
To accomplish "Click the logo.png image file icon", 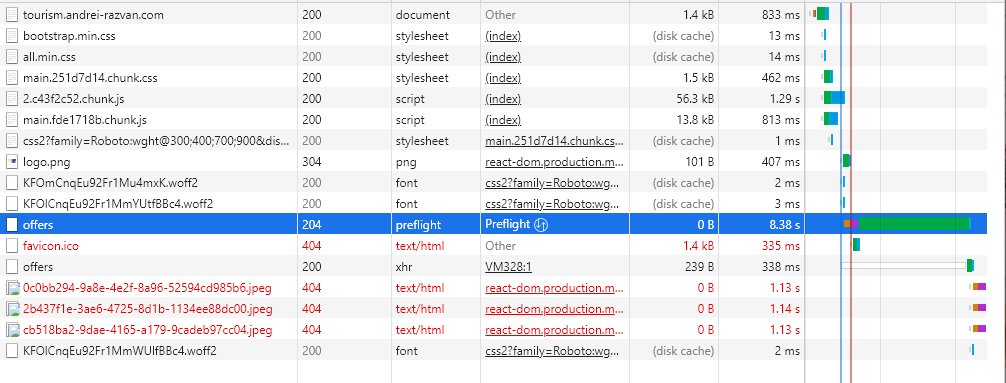I will [12, 162].
